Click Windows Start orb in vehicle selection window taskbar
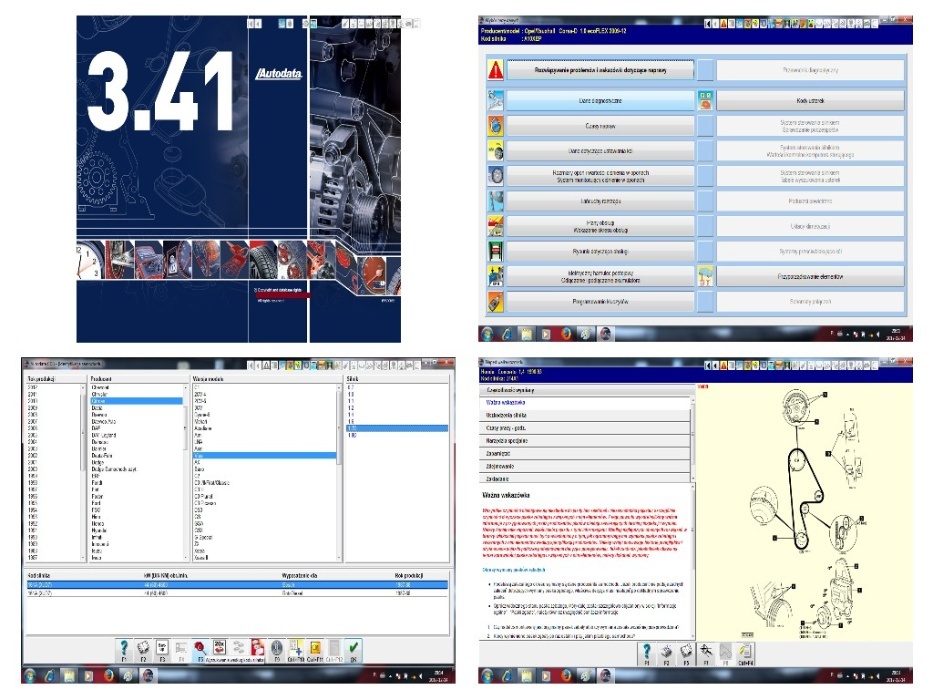Viewport: 933px width, 700px height. 30,676
